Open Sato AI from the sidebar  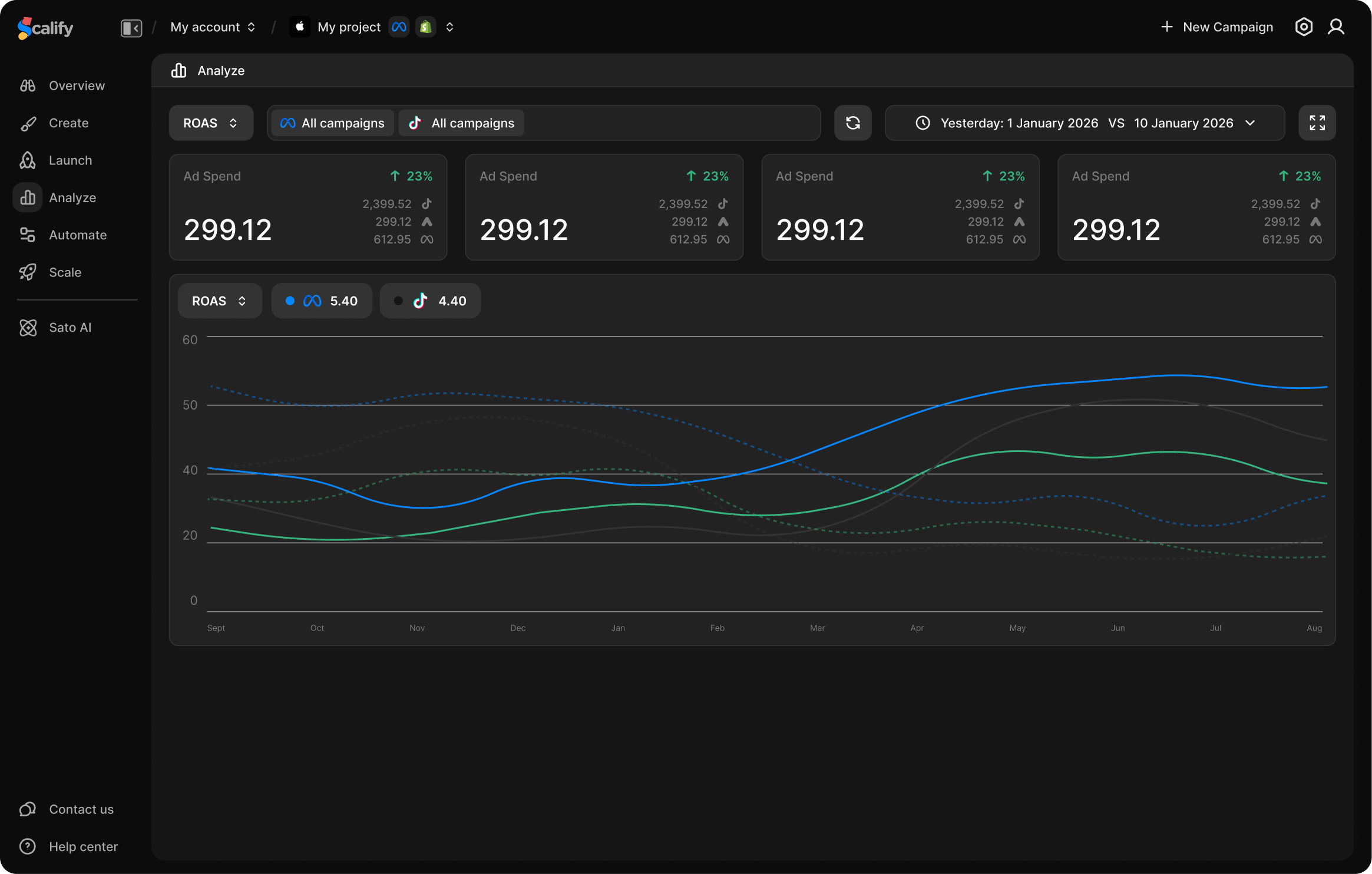(x=70, y=327)
